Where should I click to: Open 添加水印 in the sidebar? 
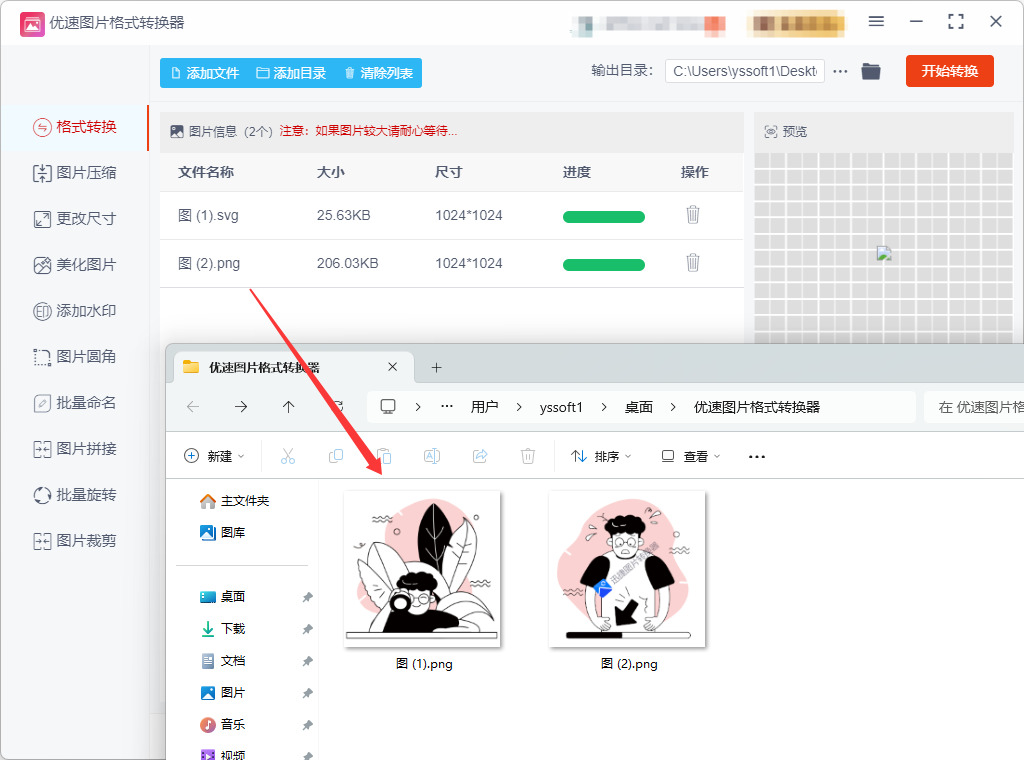[74, 311]
